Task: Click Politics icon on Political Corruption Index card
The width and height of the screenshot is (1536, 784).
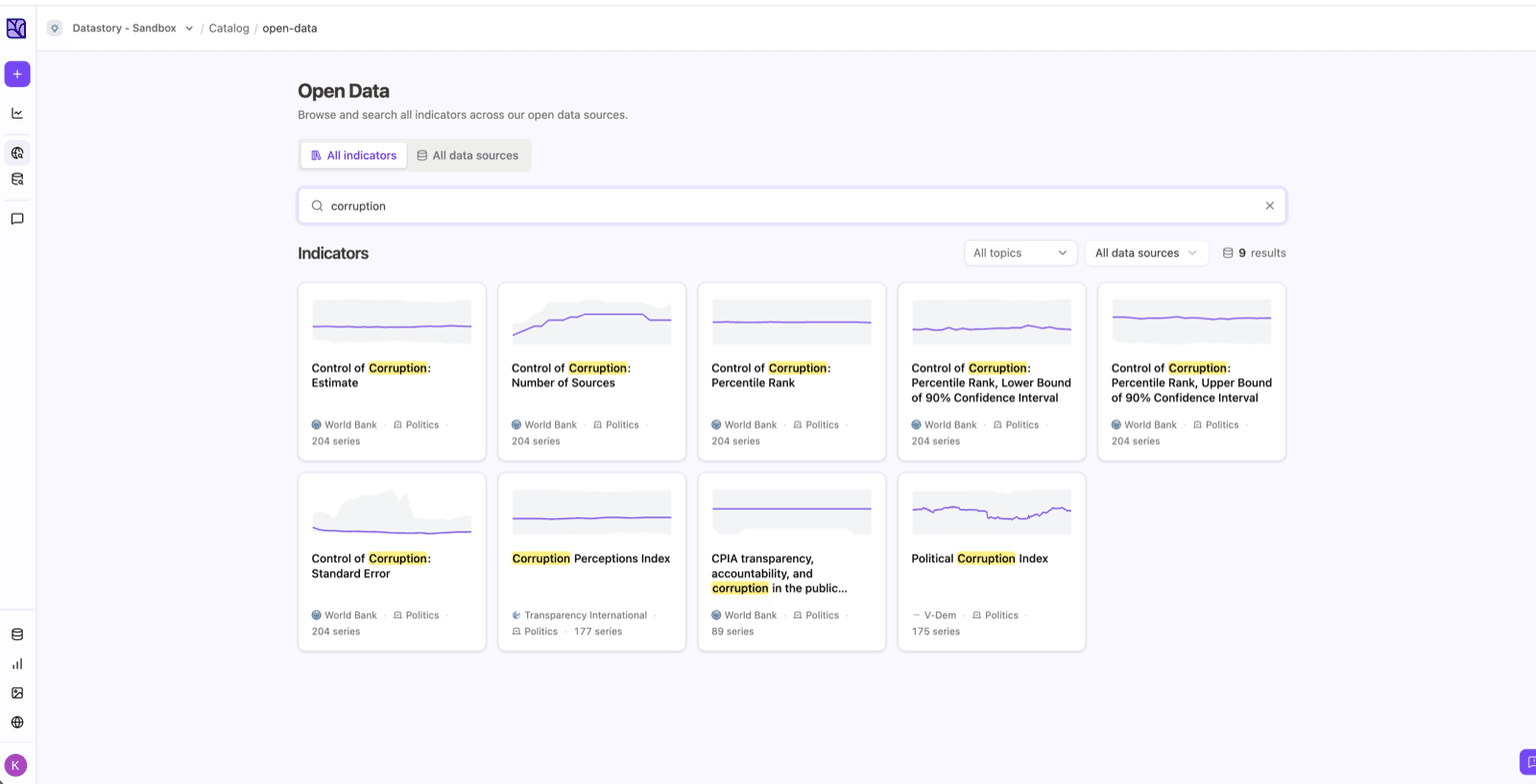Action: 977,615
